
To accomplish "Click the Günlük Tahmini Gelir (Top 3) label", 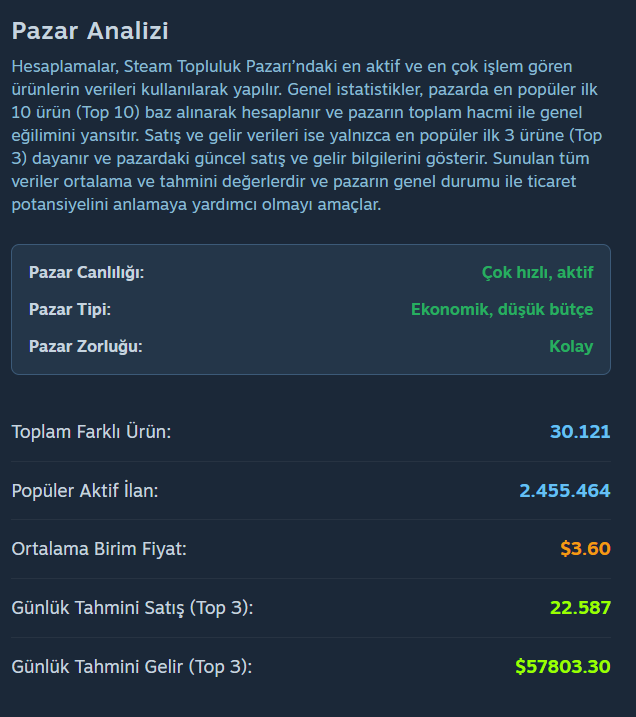I will [132, 667].
